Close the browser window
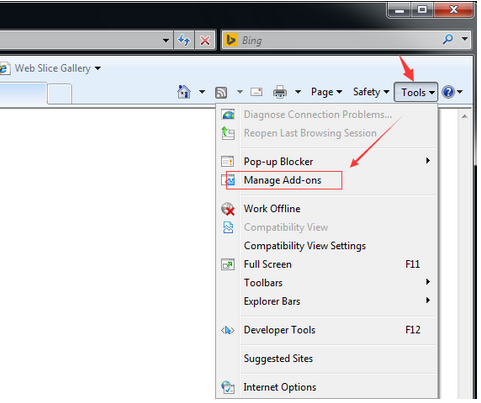The image size is (481, 403). click(x=453, y=10)
